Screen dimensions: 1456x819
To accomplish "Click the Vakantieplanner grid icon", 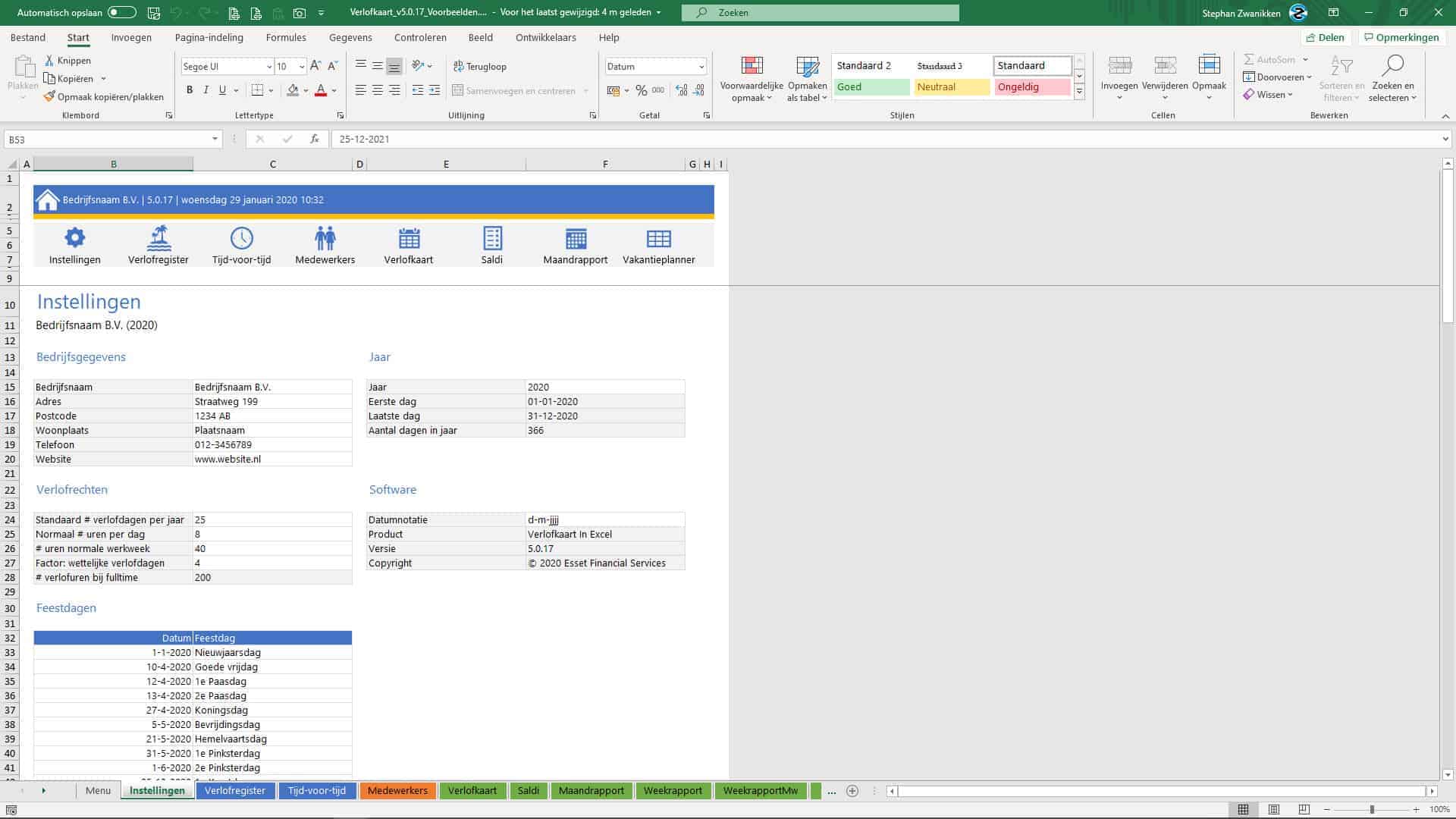I will (x=658, y=238).
